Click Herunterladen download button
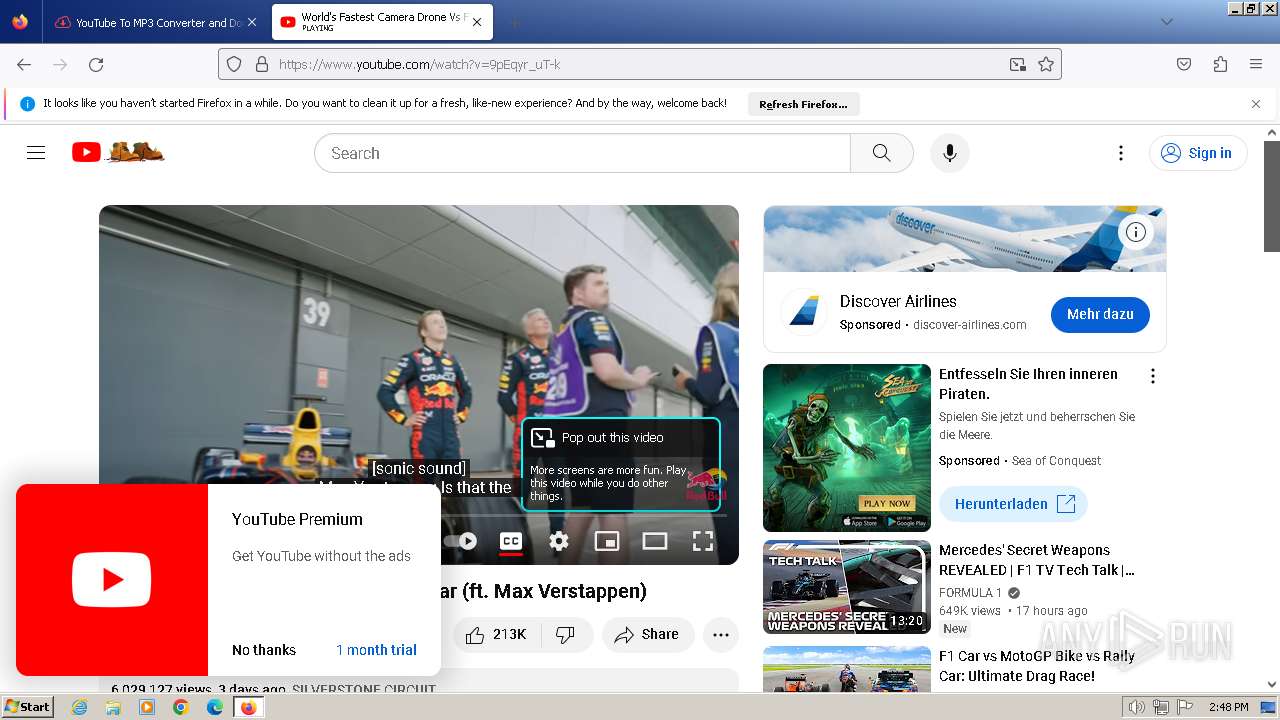The width and height of the screenshot is (1280, 720). click(x=1013, y=504)
